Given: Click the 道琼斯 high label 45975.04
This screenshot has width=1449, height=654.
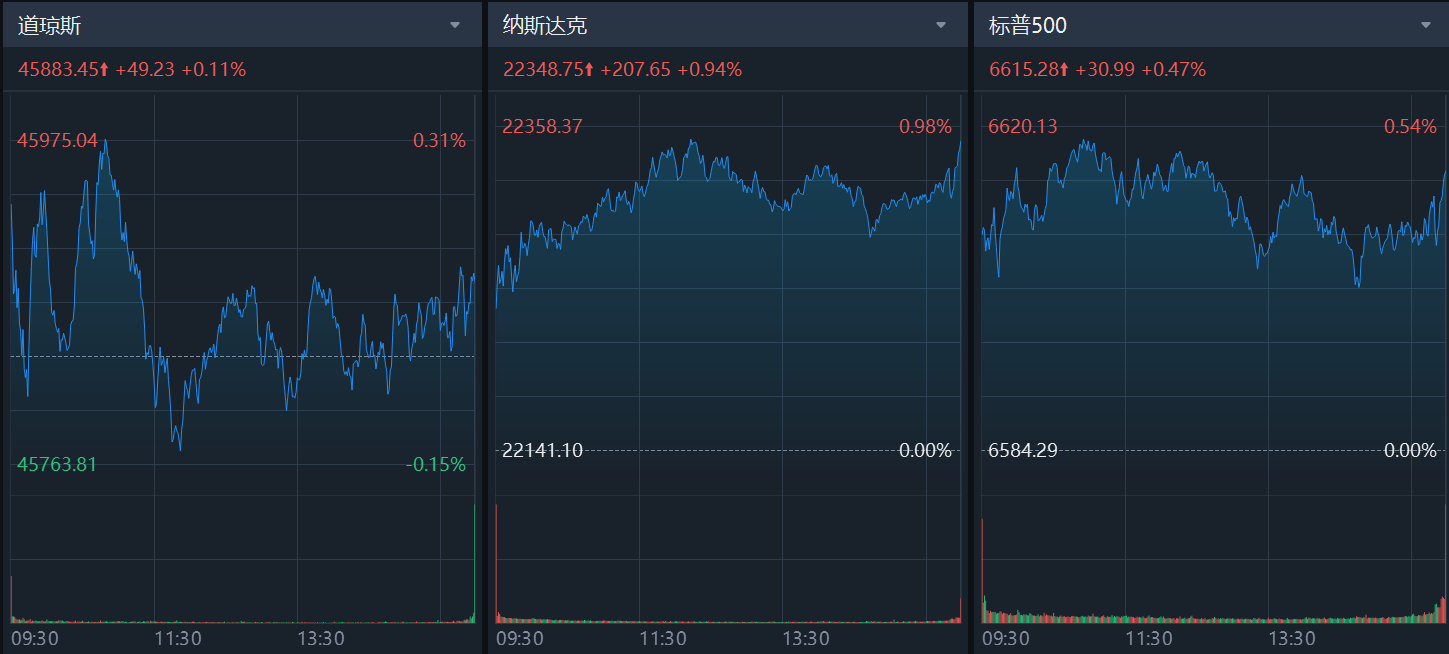Looking at the screenshot, I should 57,141.
